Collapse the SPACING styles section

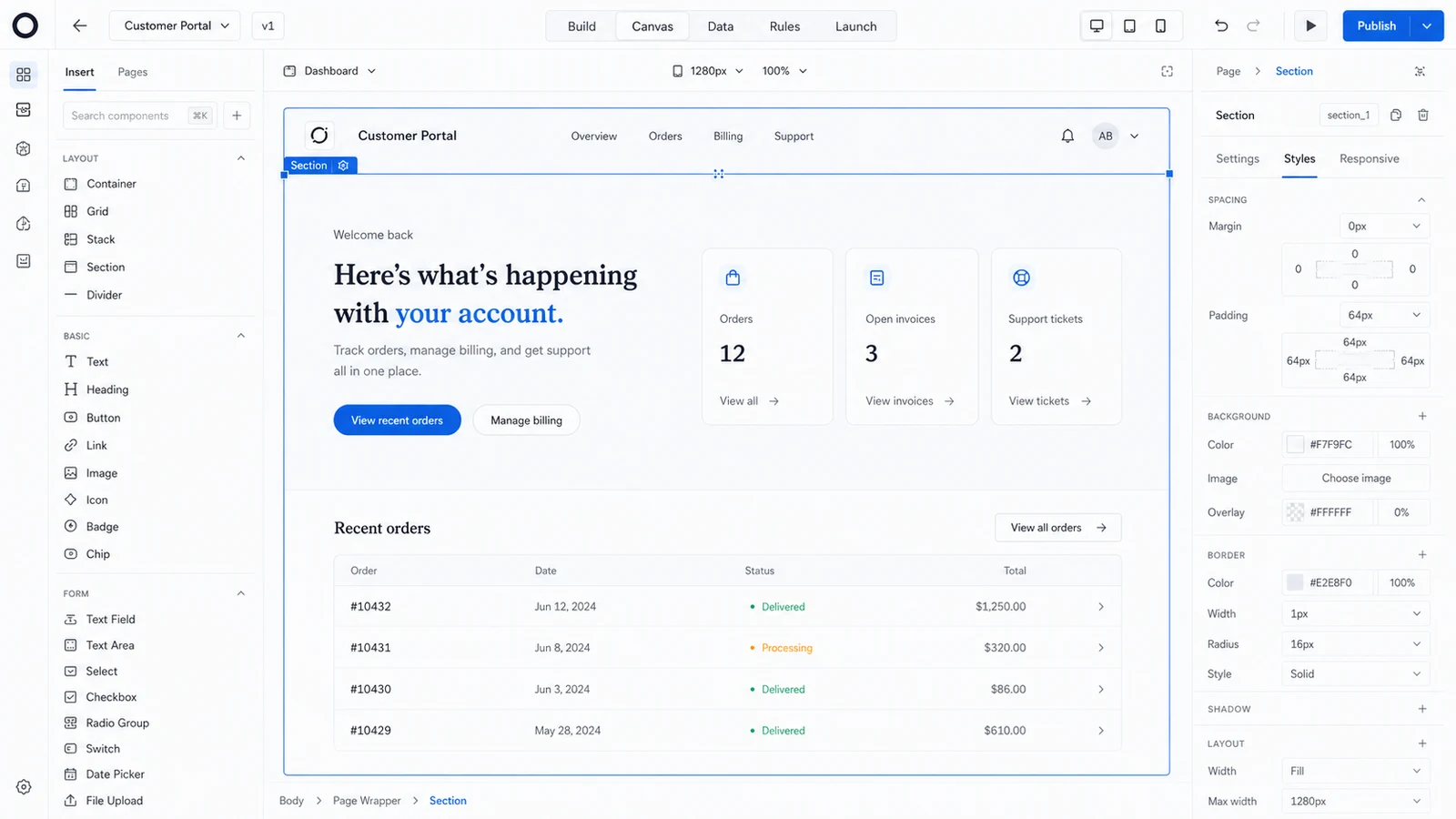click(1421, 199)
